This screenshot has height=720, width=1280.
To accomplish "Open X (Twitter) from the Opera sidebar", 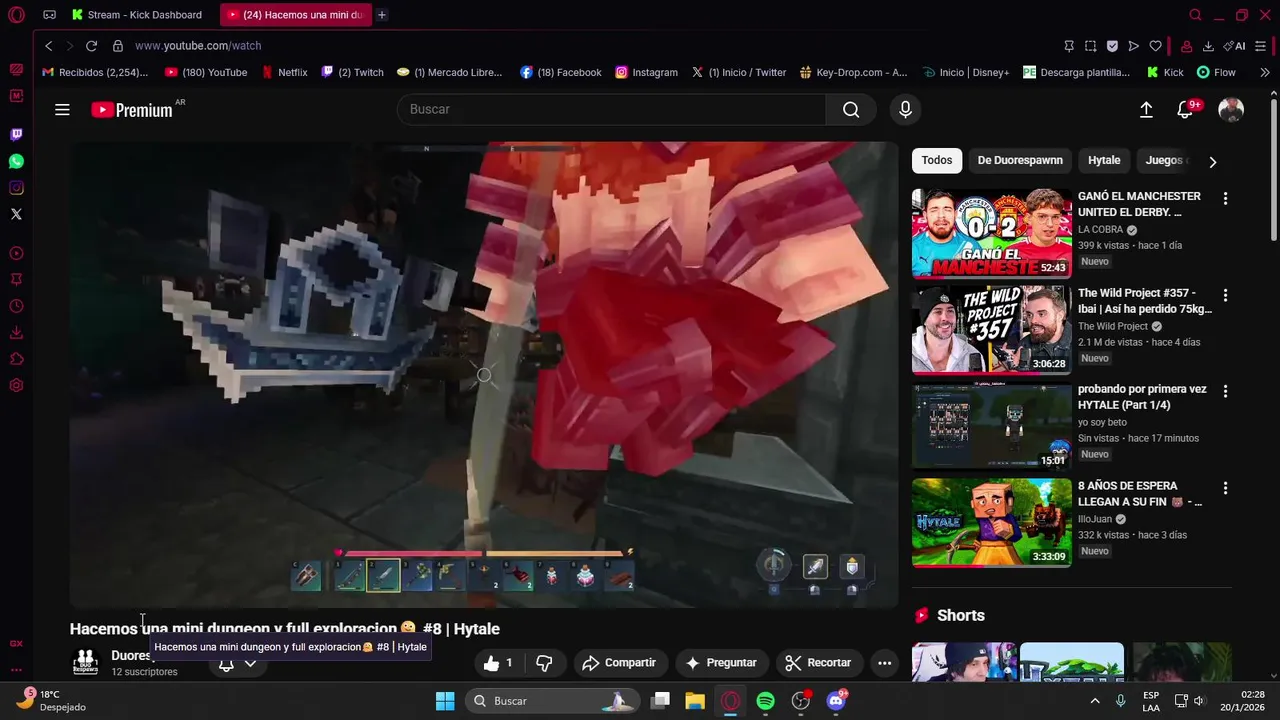I will (16, 214).
